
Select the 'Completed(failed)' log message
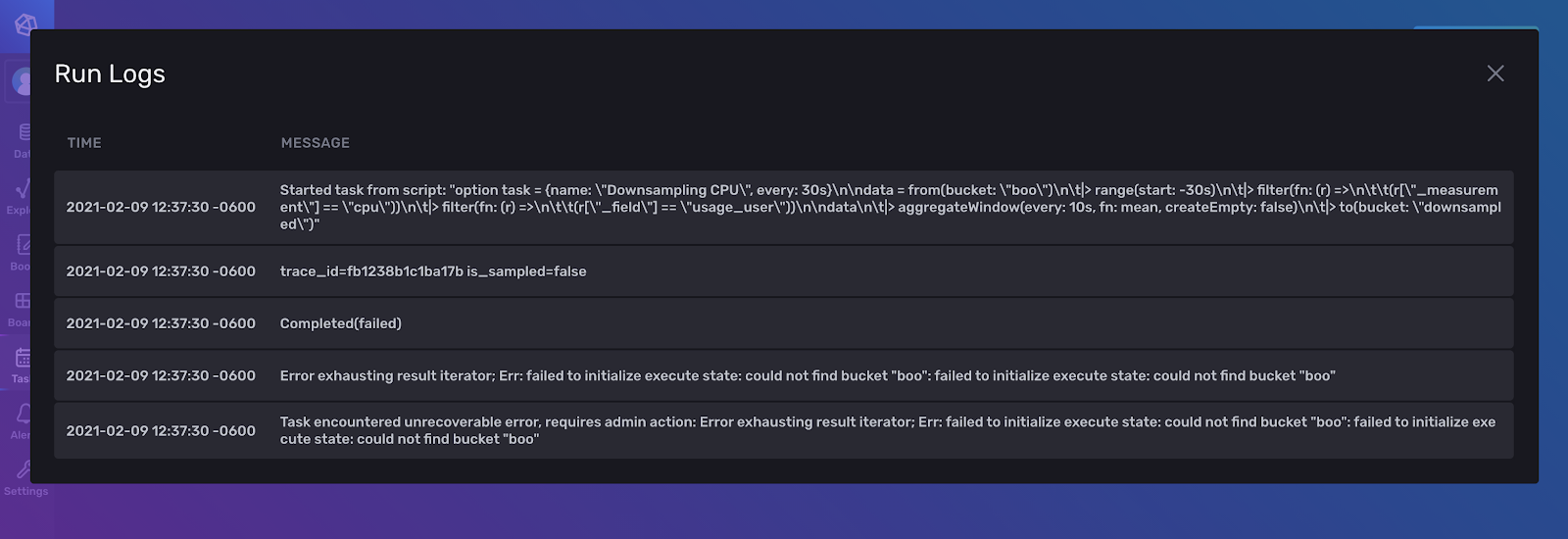[x=340, y=323]
